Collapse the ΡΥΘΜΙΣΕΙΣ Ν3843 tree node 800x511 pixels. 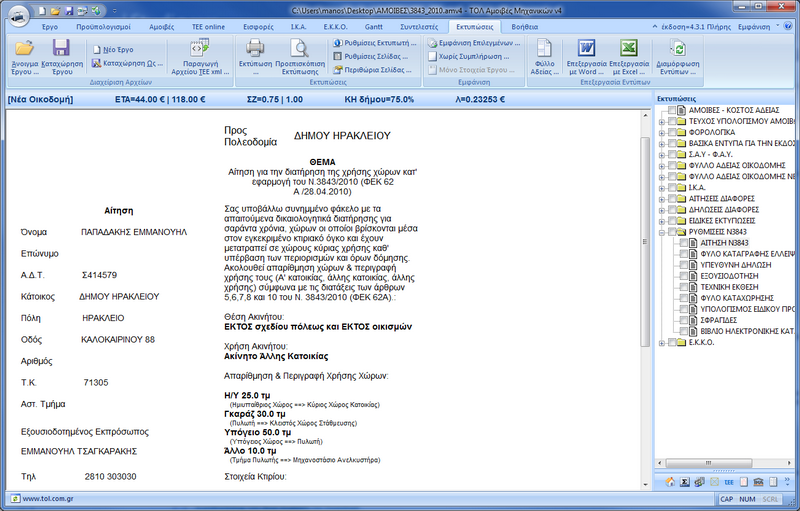(661, 230)
